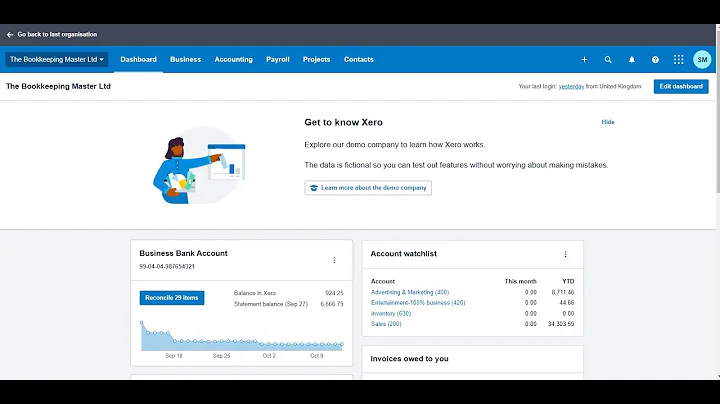Click the bank balance chart
720x404 pixels.
click(x=242, y=336)
